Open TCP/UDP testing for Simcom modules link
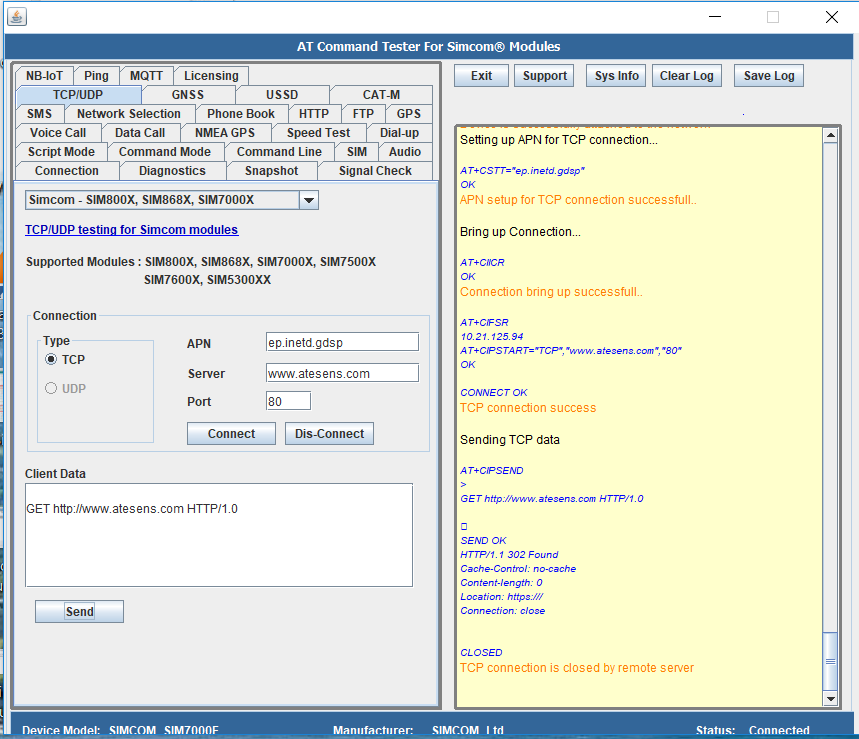The width and height of the screenshot is (859, 739). pyautogui.click(x=131, y=230)
